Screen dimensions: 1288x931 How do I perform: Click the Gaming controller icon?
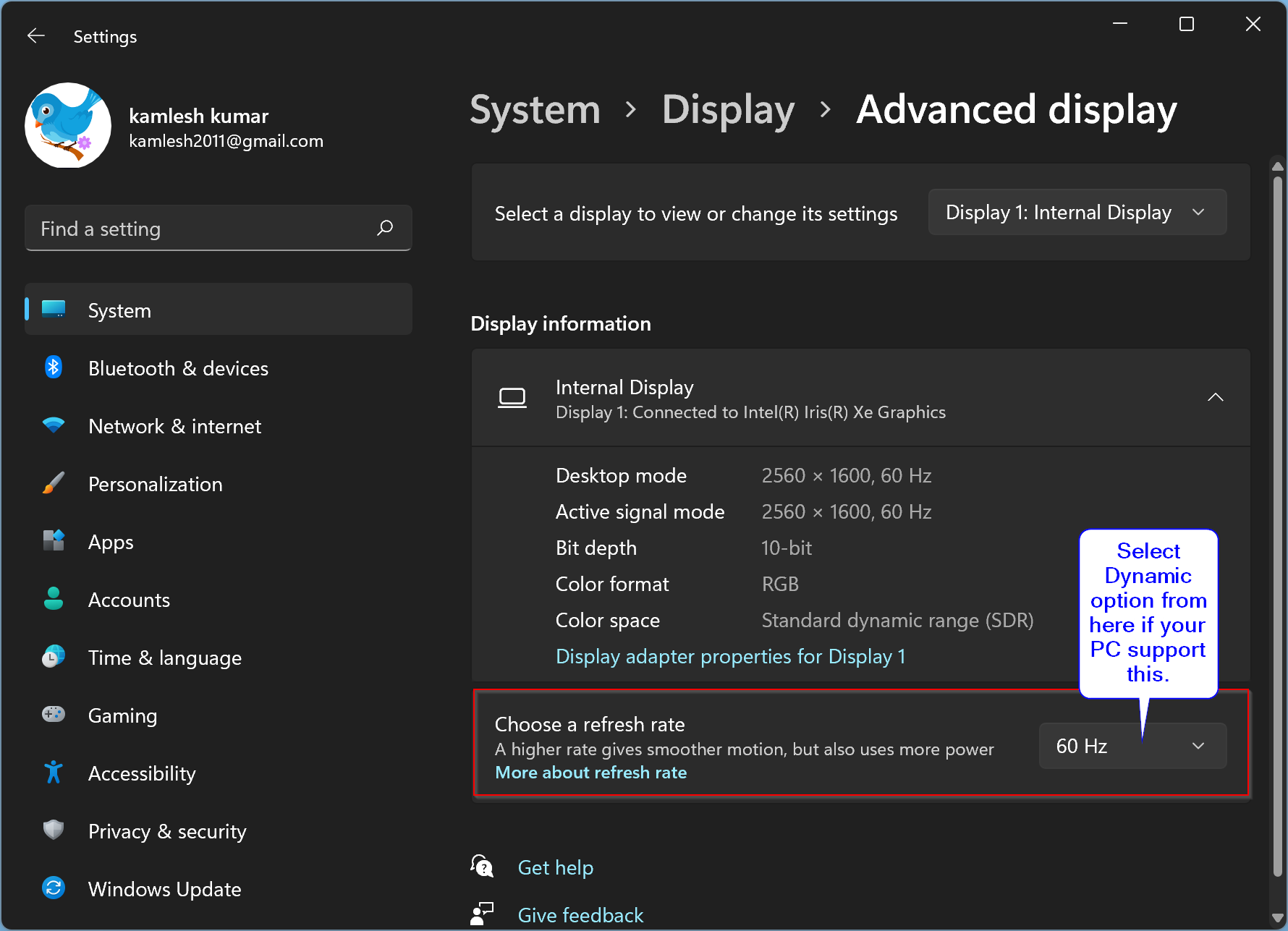[x=54, y=715]
